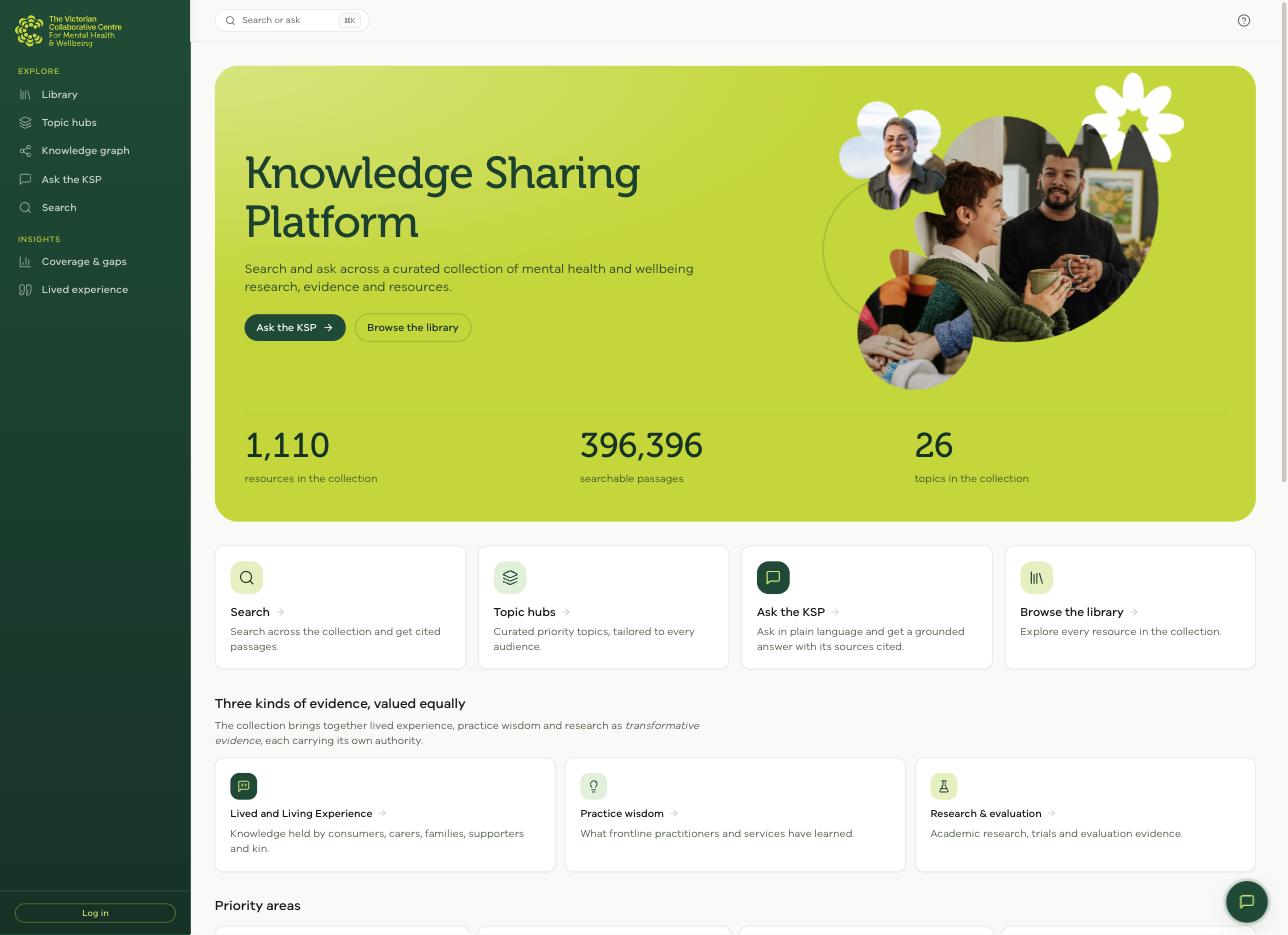Click the ⌘K shortcut badge
This screenshot has width=1288, height=935.
click(x=349, y=20)
